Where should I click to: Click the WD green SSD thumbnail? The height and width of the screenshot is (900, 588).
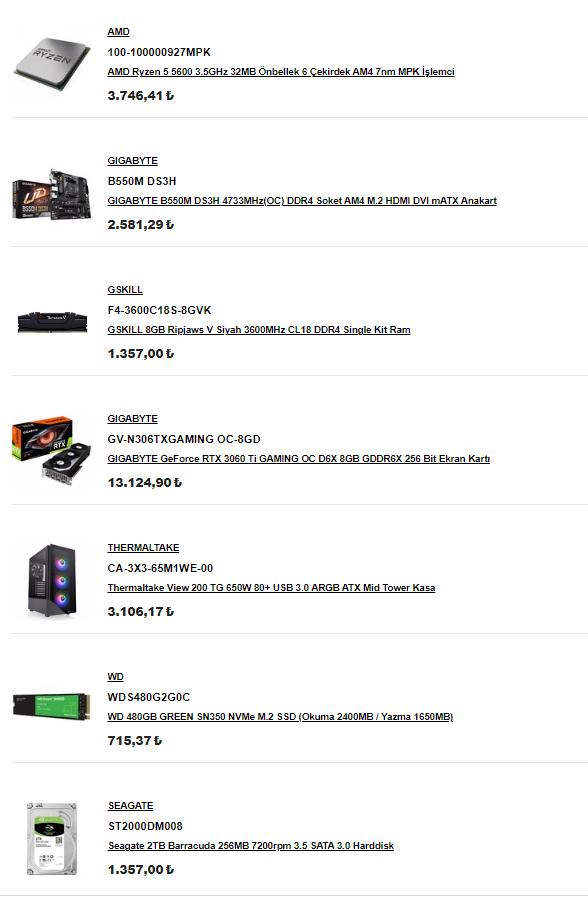click(x=52, y=707)
